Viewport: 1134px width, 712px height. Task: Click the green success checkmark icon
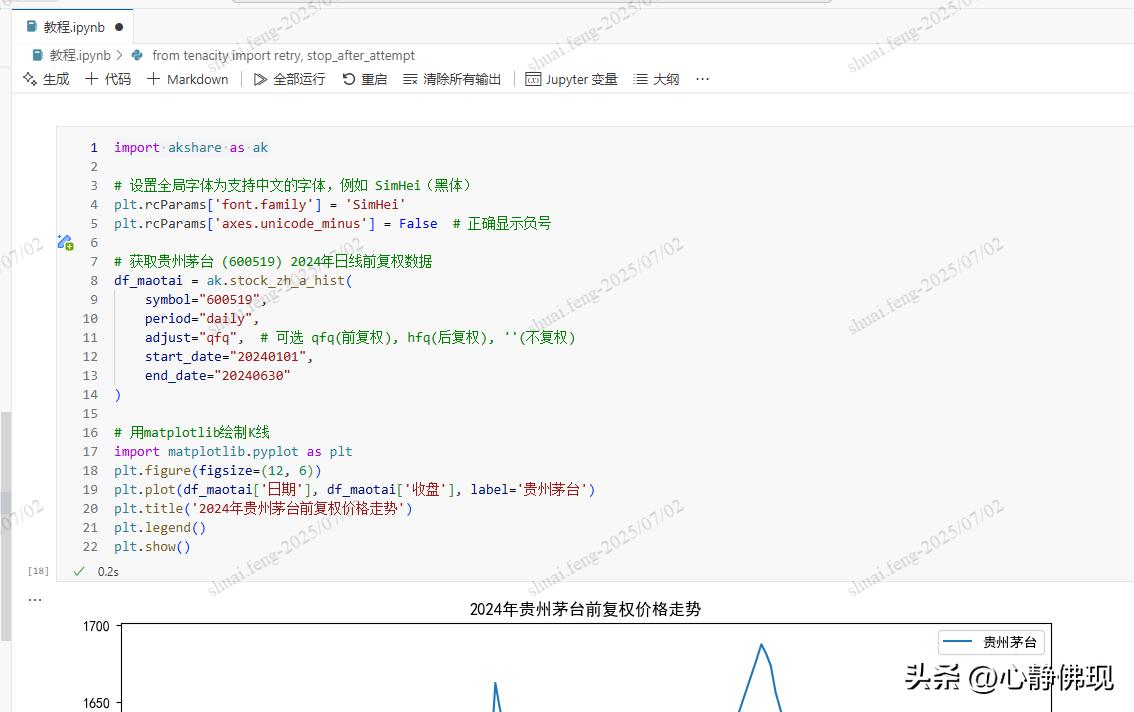[x=79, y=572]
